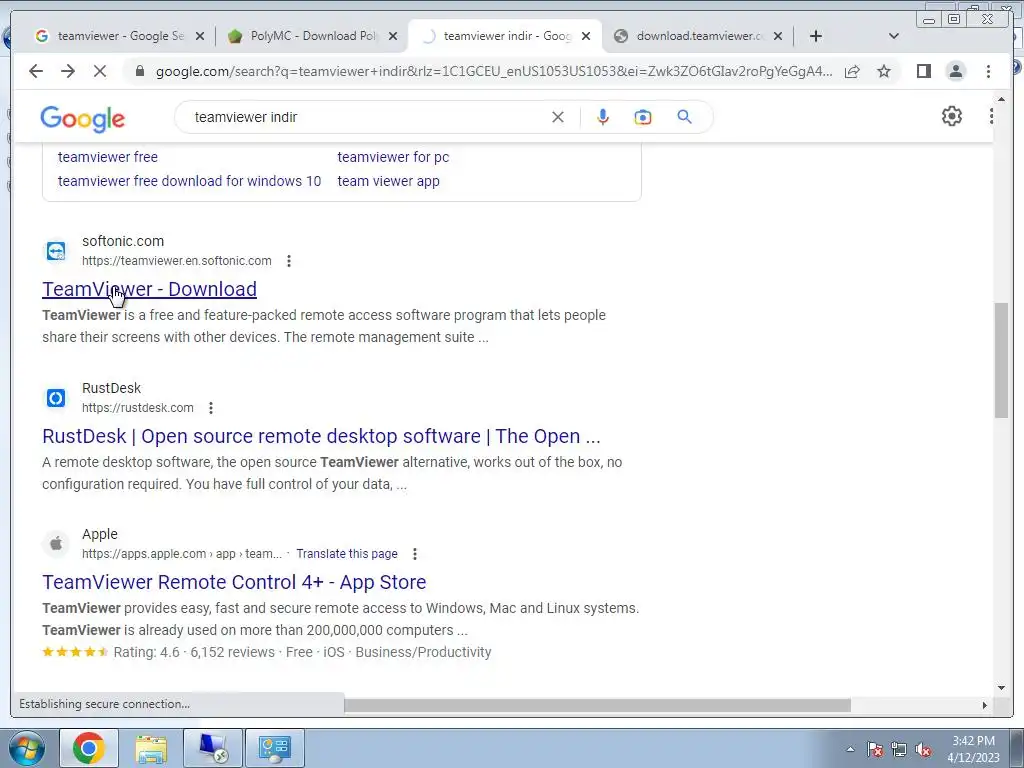The height and width of the screenshot is (768, 1024).
Task: Click muted volume tray icon
Action: click(x=923, y=750)
